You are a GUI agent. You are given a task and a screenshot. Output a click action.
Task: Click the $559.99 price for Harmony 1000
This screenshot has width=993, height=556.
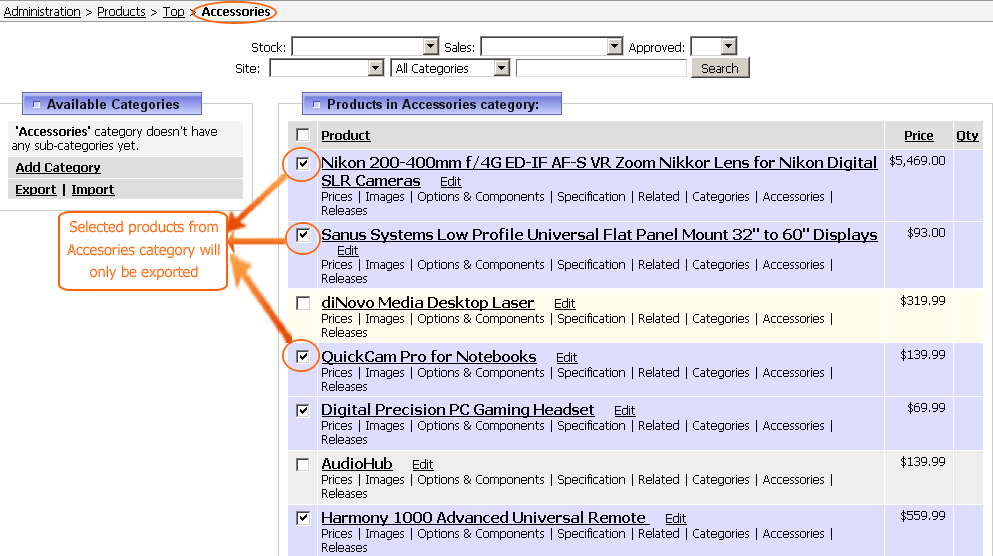[923, 516]
